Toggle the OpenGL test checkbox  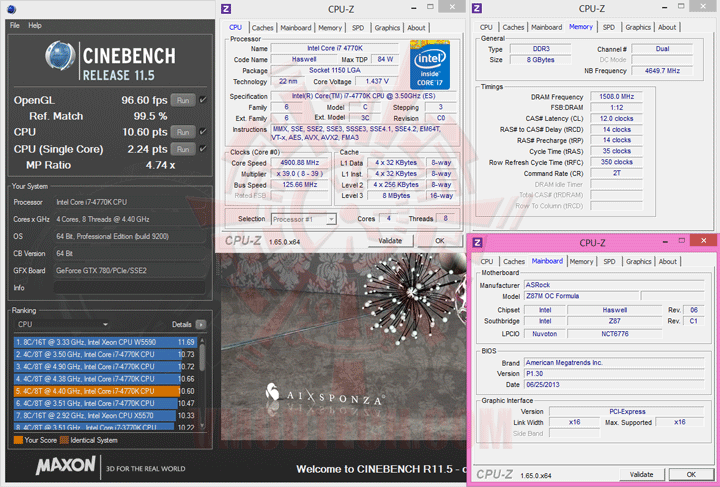[x=203, y=100]
